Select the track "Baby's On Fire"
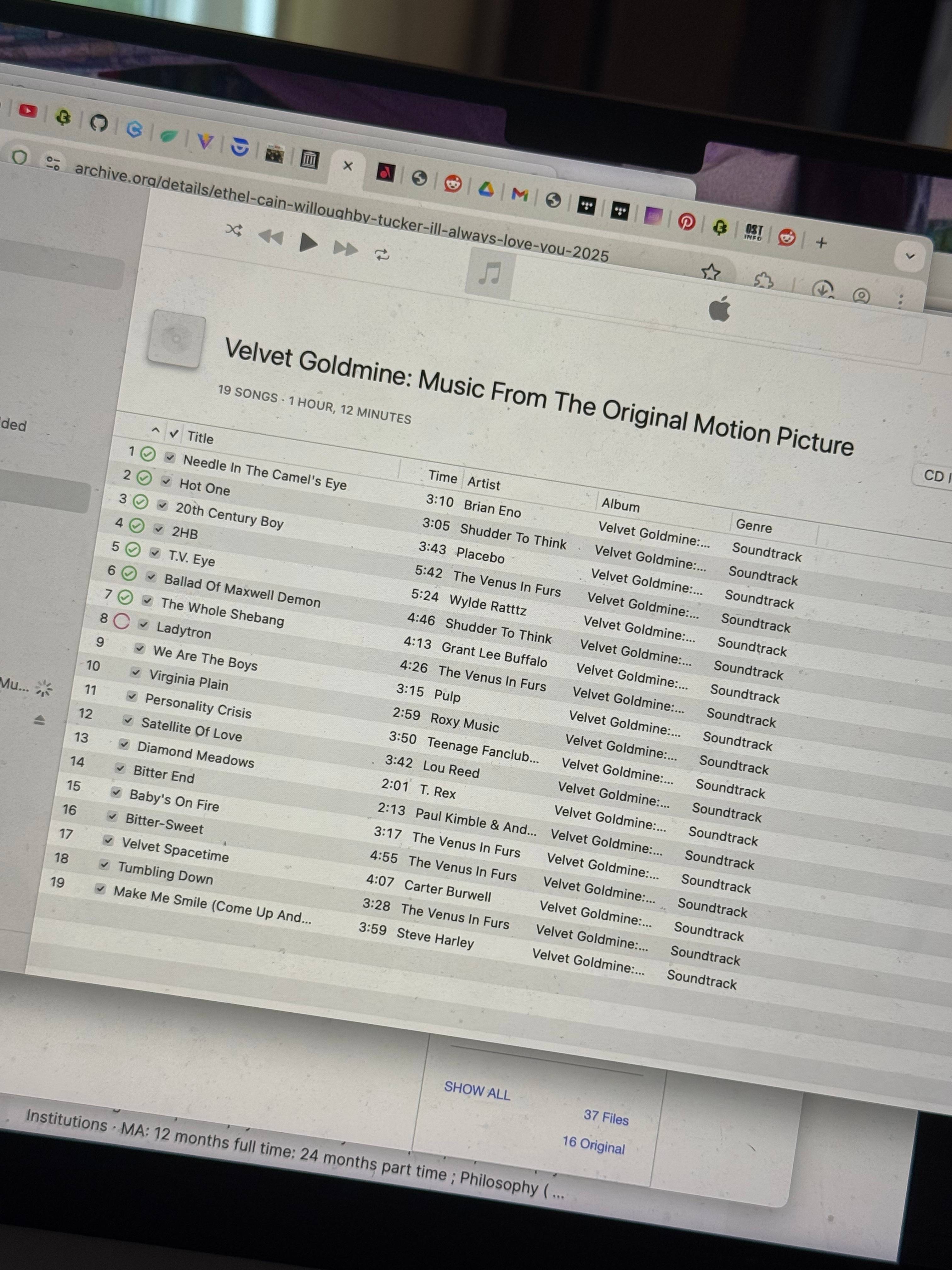Viewport: 952px width, 1270px height. [x=174, y=800]
